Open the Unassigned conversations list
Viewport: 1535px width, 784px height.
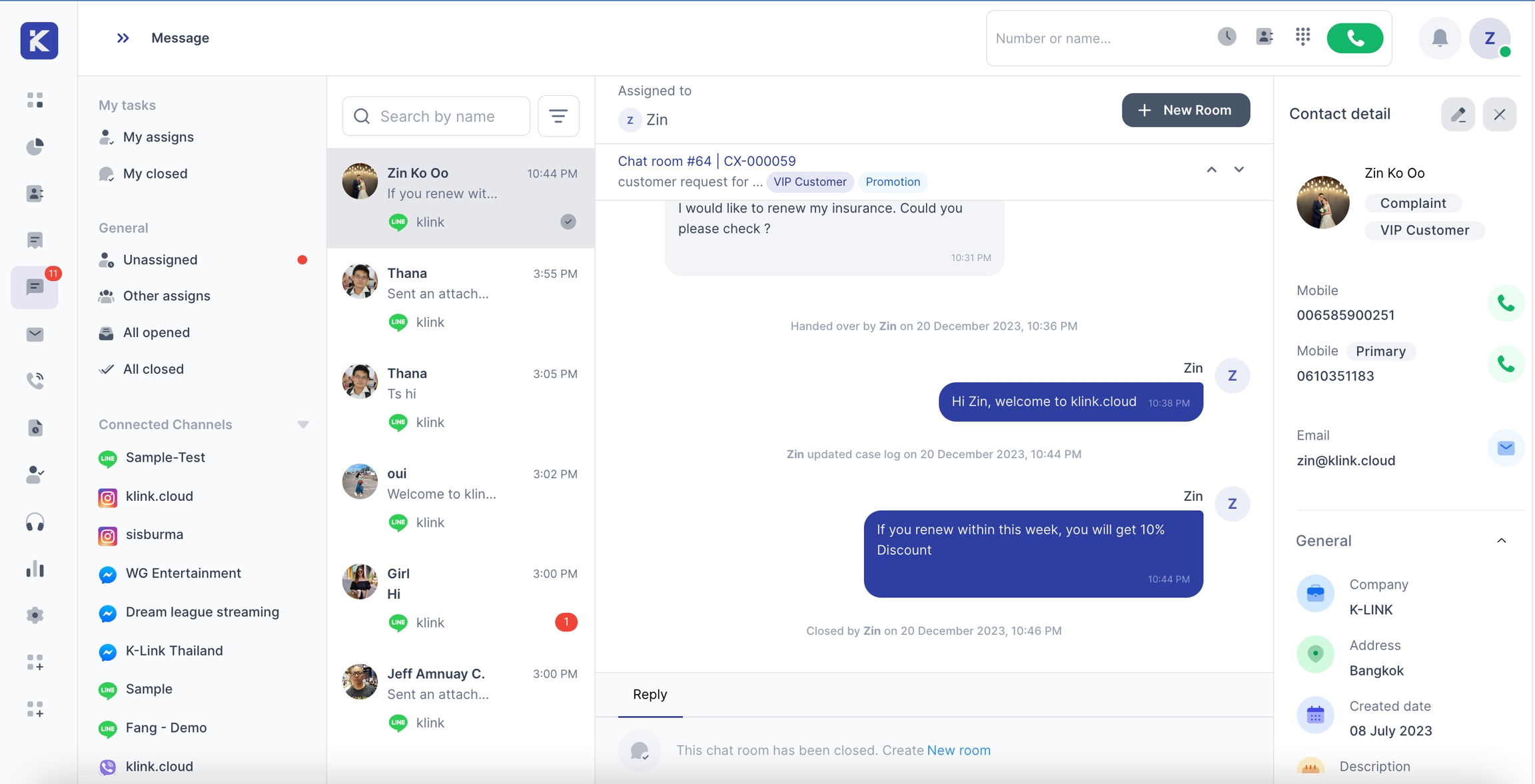[160, 260]
